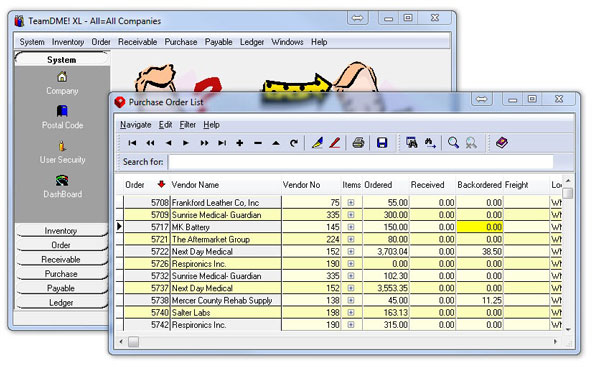Viewport: 600px width, 367px height.
Task: Open the Filter menu
Action: coord(188,125)
